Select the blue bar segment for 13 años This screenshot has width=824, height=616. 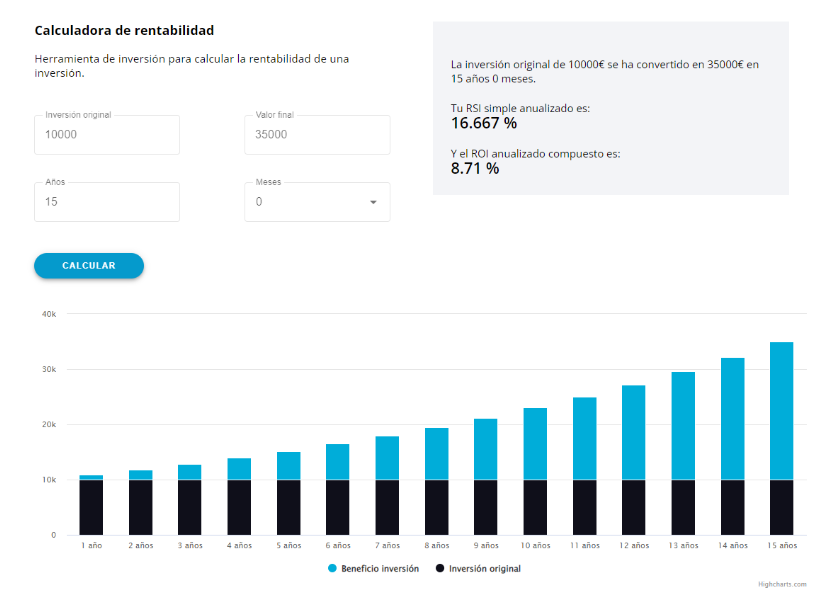(x=683, y=425)
